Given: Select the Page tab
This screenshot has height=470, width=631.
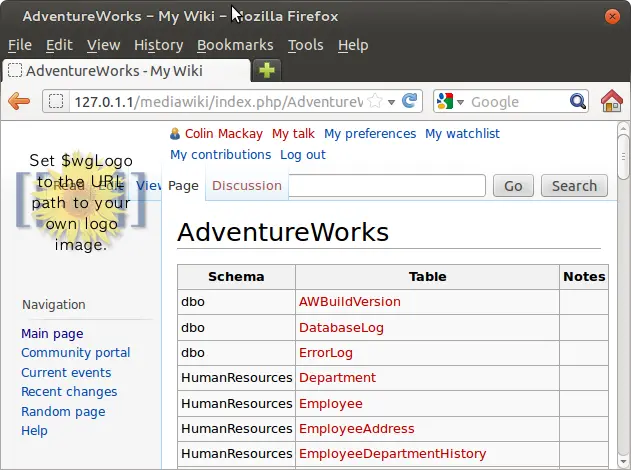Looking at the screenshot, I should (x=183, y=186).
